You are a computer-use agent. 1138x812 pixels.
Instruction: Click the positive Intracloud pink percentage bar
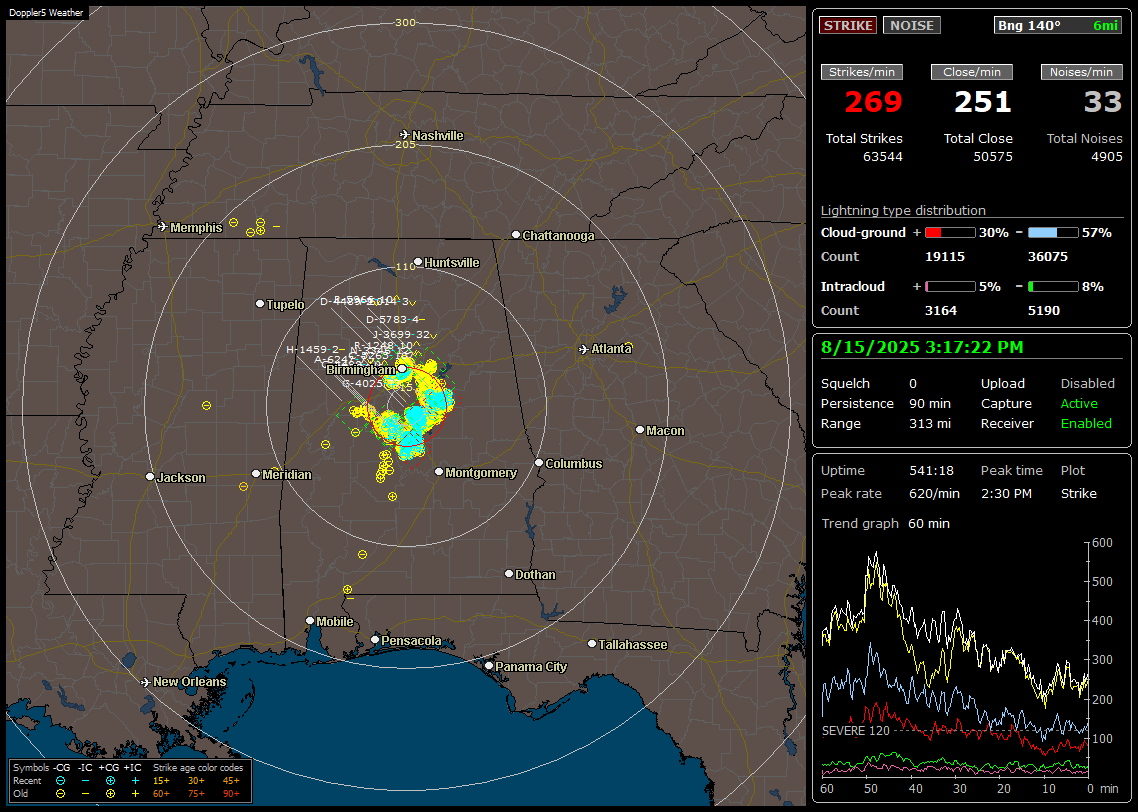pyautogui.click(x=950, y=287)
